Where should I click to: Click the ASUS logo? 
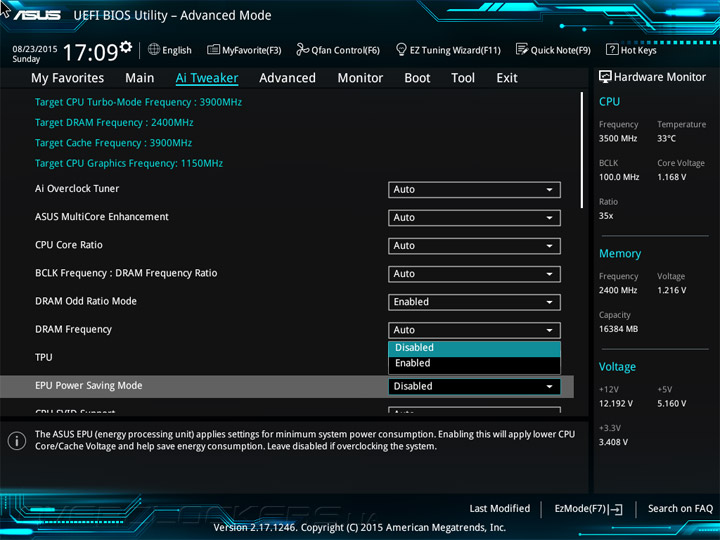point(37,15)
